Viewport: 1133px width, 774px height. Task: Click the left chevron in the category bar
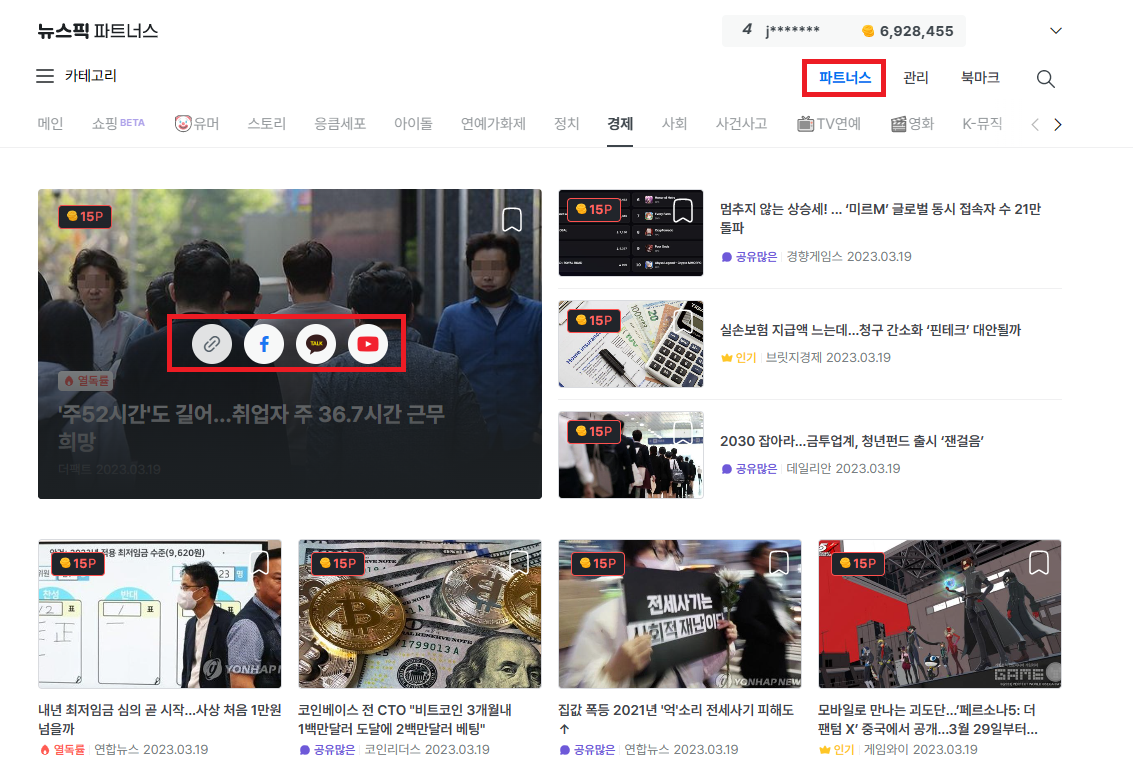point(1034,123)
